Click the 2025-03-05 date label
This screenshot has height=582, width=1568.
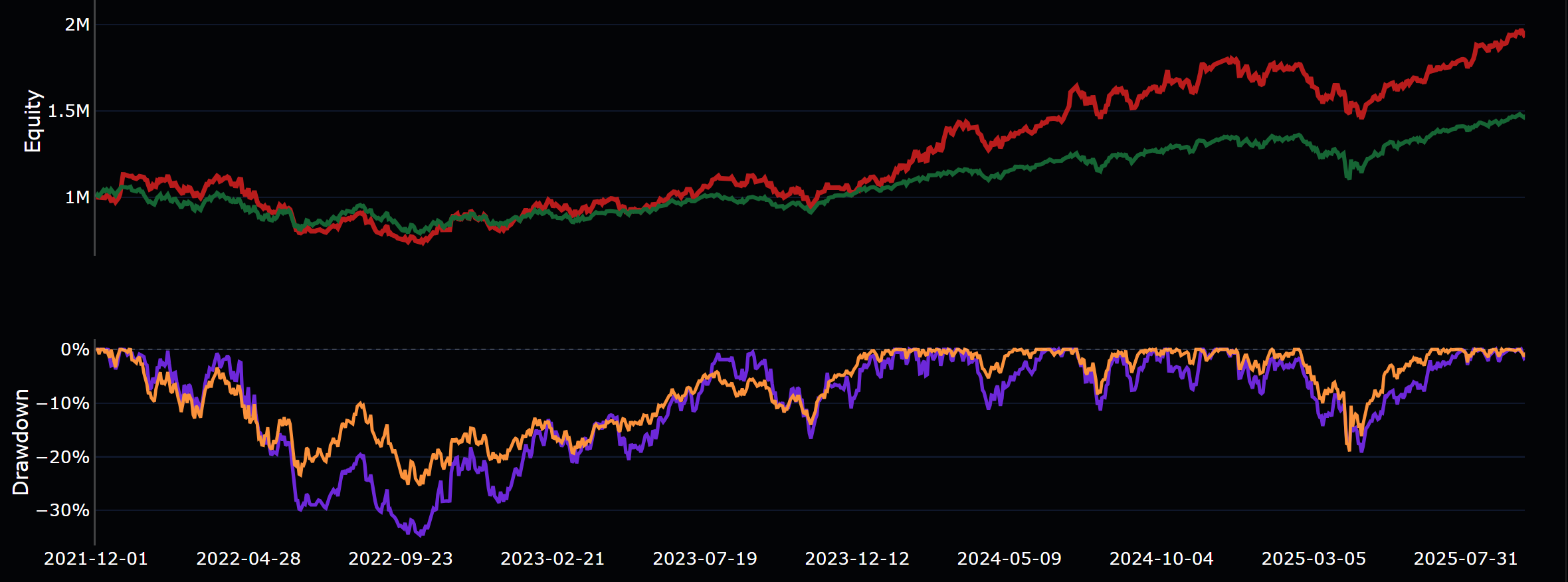click(1313, 559)
